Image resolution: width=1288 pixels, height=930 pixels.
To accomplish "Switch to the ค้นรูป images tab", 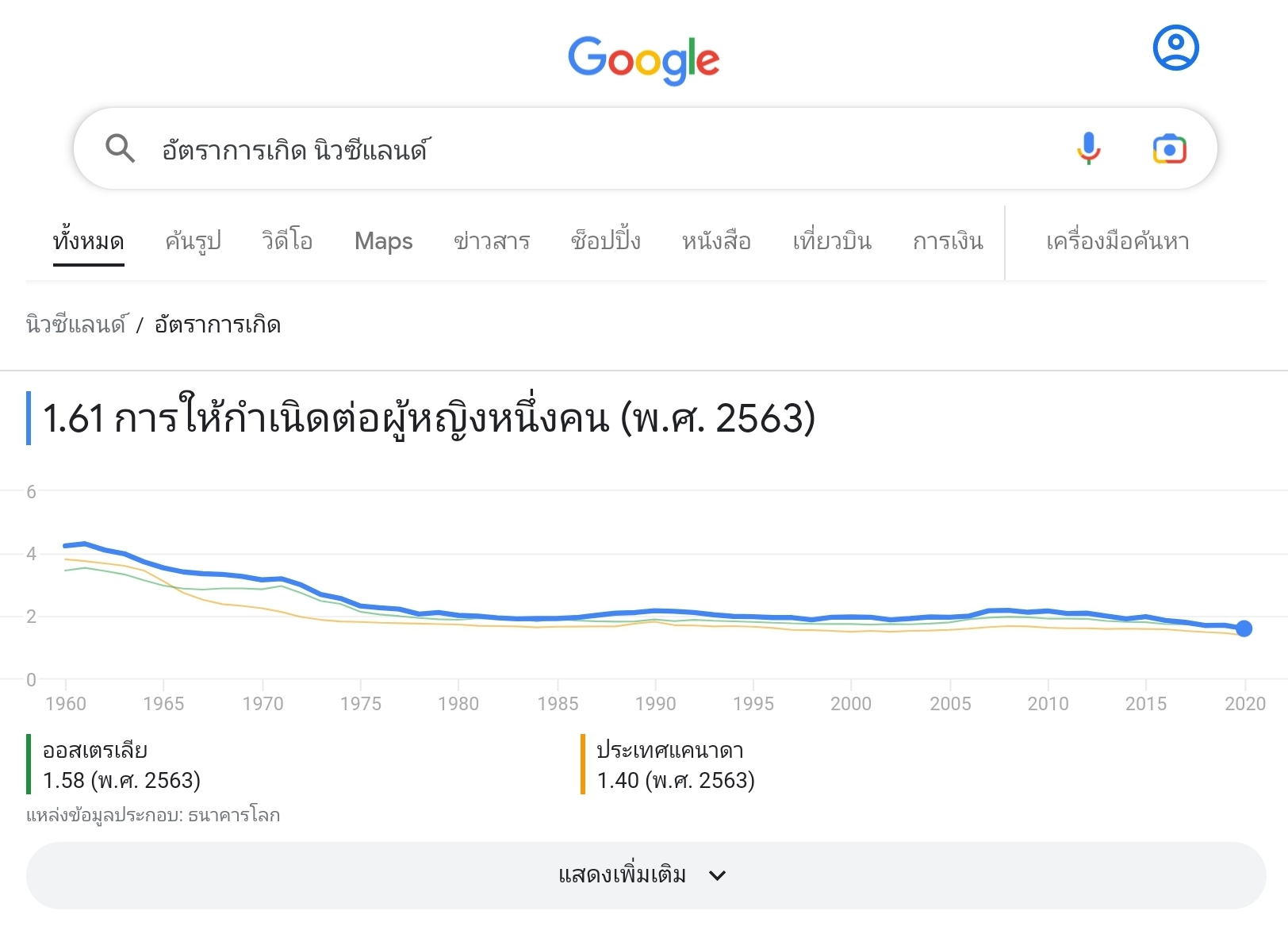I will click(193, 240).
